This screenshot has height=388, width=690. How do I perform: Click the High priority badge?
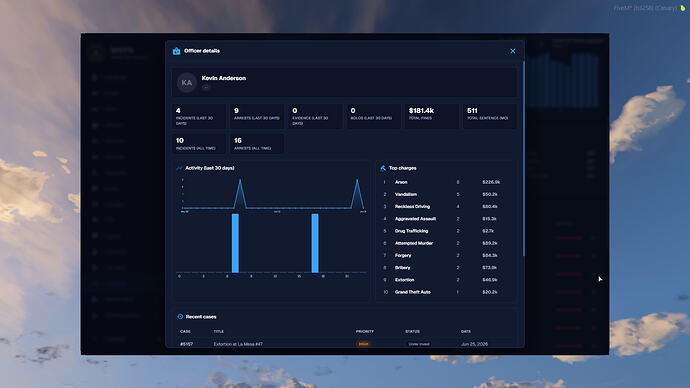pyautogui.click(x=363, y=344)
